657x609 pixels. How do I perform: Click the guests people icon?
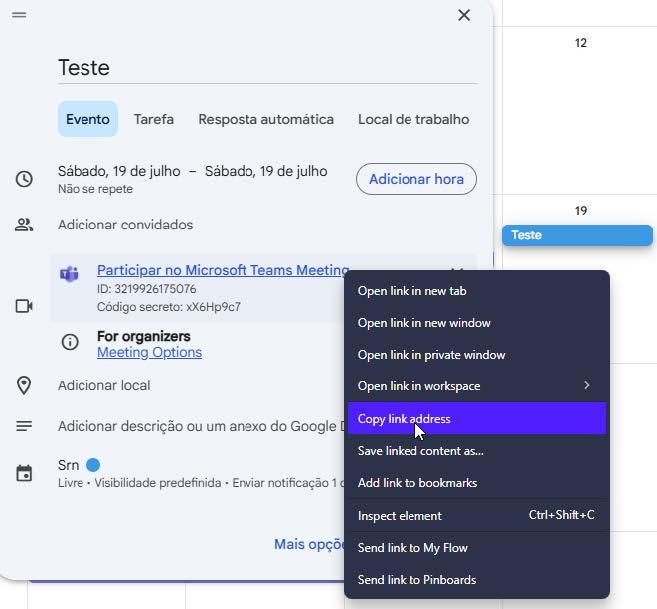[24, 225]
